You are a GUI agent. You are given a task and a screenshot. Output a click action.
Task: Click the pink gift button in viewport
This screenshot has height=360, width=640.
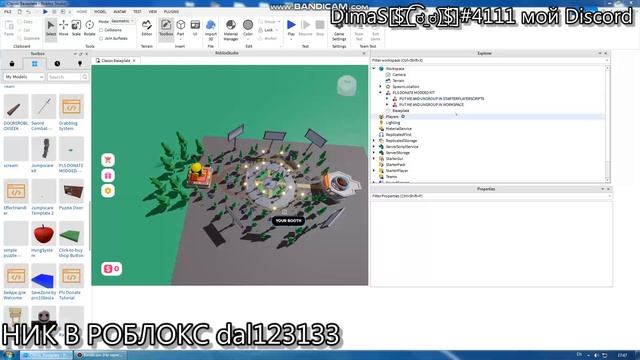(108, 176)
